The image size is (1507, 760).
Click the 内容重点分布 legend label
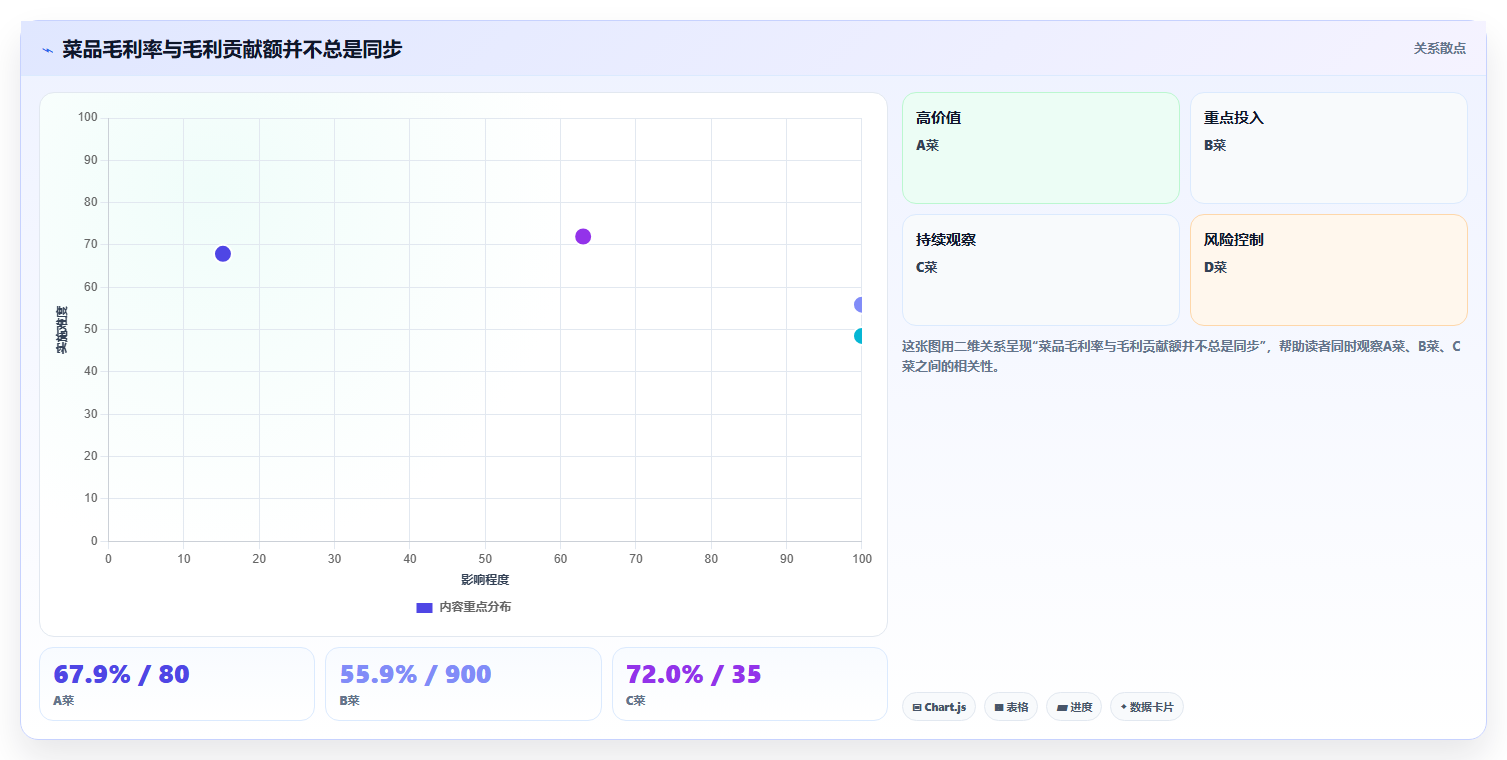pyautogui.click(x=475, y=607)
